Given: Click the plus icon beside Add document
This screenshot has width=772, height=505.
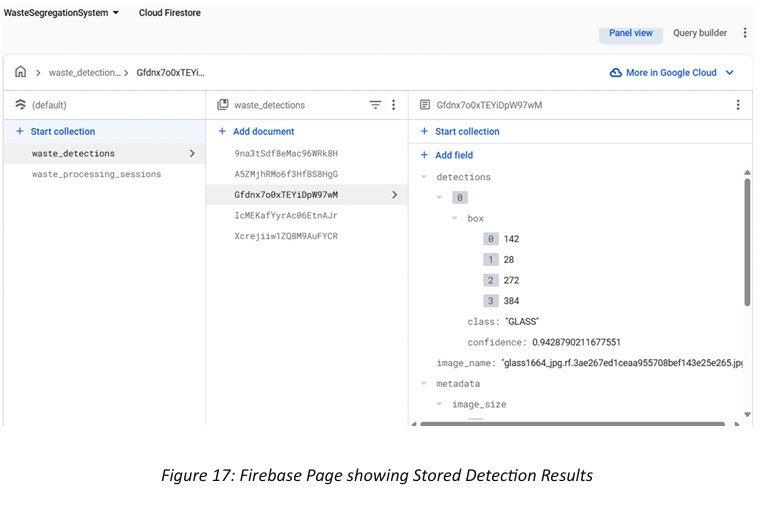Looking at the screenshot, I should tap(222, 131).
